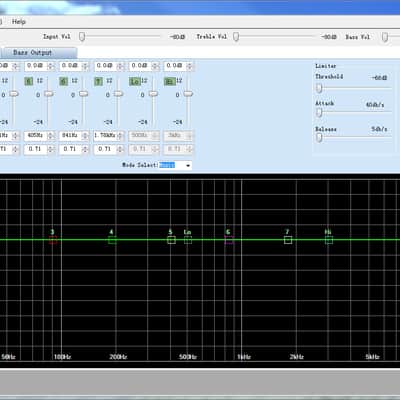This screenshot has width=400, height=400.
Task: Select the Lo filter graph marker
Action: point(188,240)
